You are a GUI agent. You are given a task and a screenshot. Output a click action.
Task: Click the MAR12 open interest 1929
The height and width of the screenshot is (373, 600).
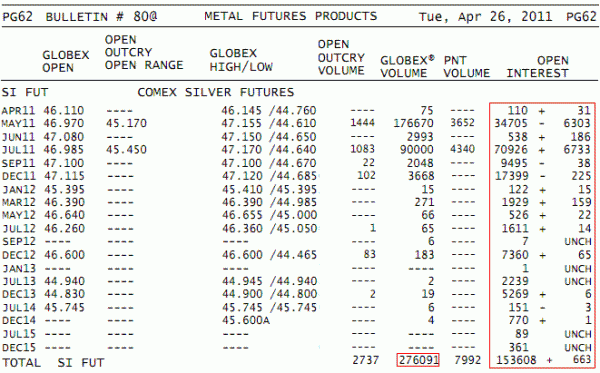[515, 202]
